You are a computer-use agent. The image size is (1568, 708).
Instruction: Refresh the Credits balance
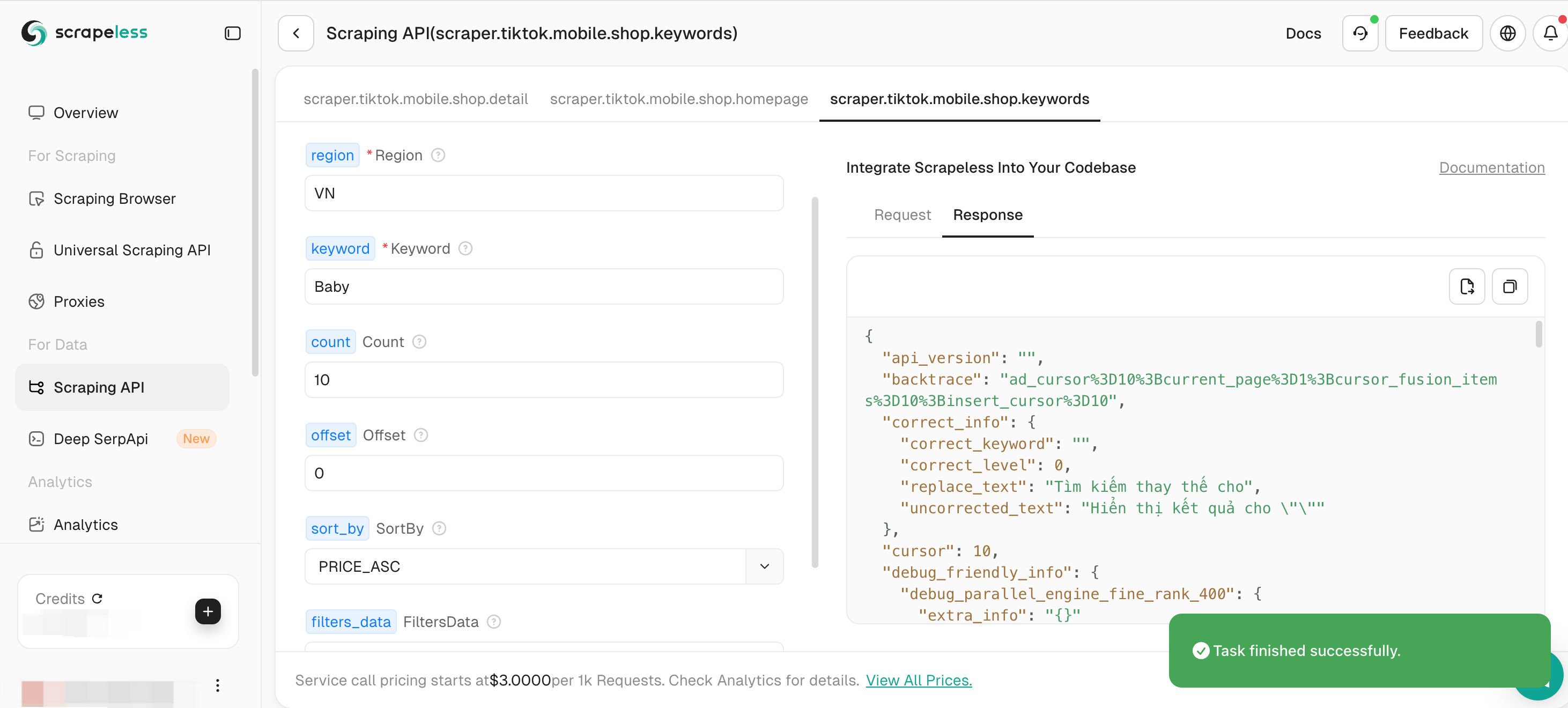tap(98, 599)
